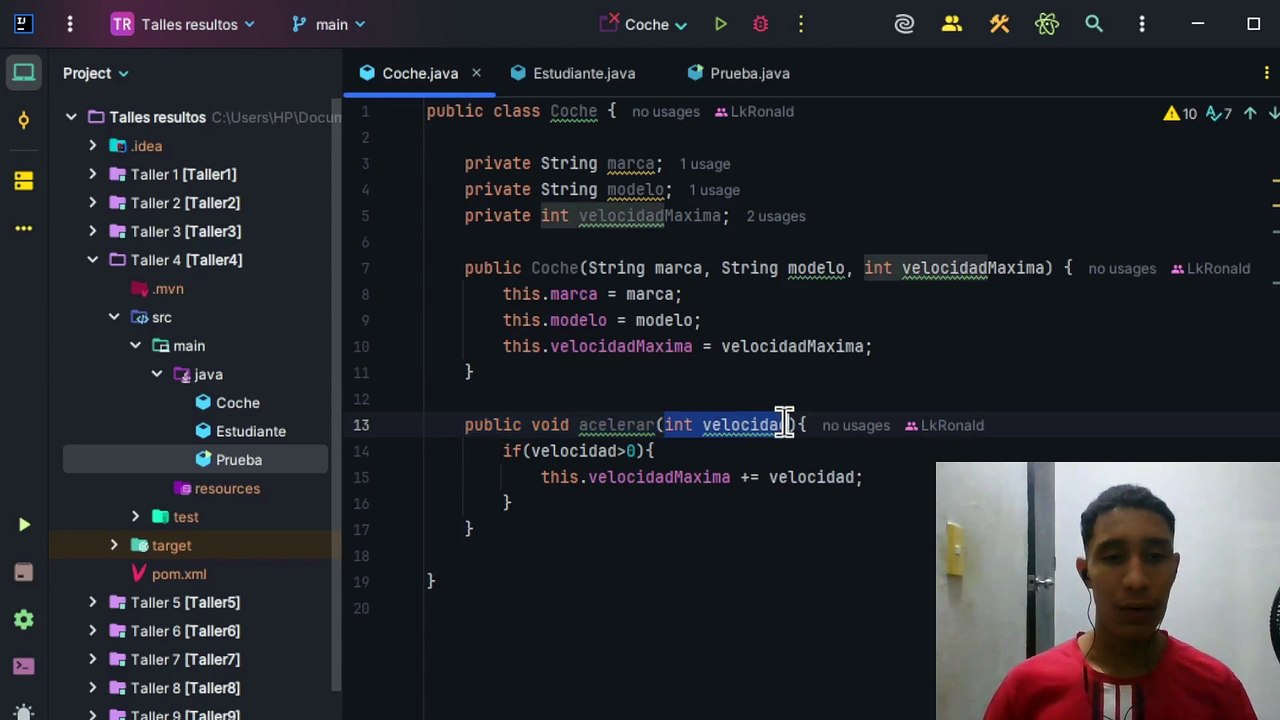Screen dimensions: 1280x720
Task: Open Search Everywhere magnifier
Action: (x=1094, y=24)
